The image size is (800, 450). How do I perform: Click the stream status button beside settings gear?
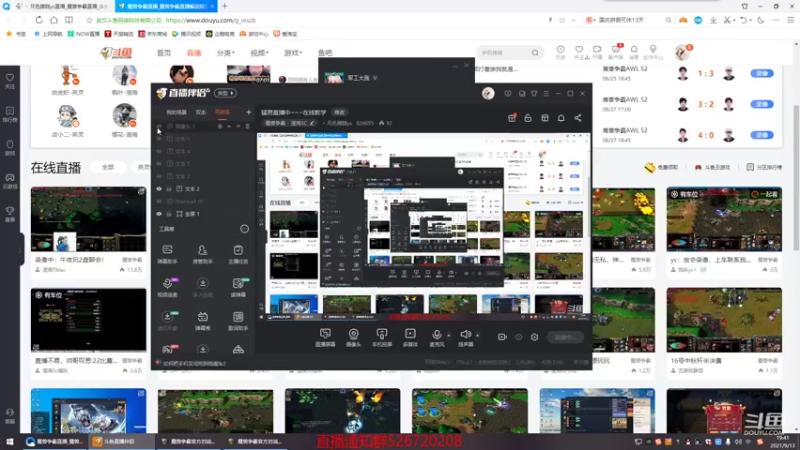pos(565,337)
